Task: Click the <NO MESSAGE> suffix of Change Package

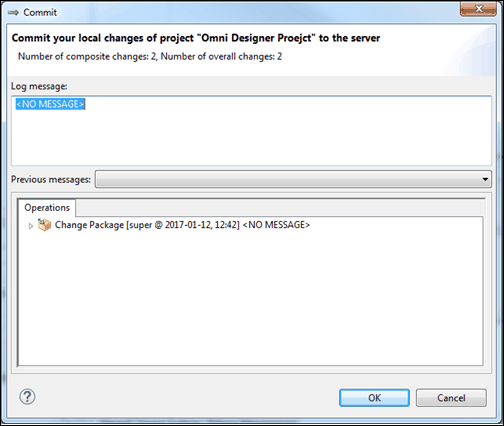Action: pyautogui.click(x=276, y=225)
